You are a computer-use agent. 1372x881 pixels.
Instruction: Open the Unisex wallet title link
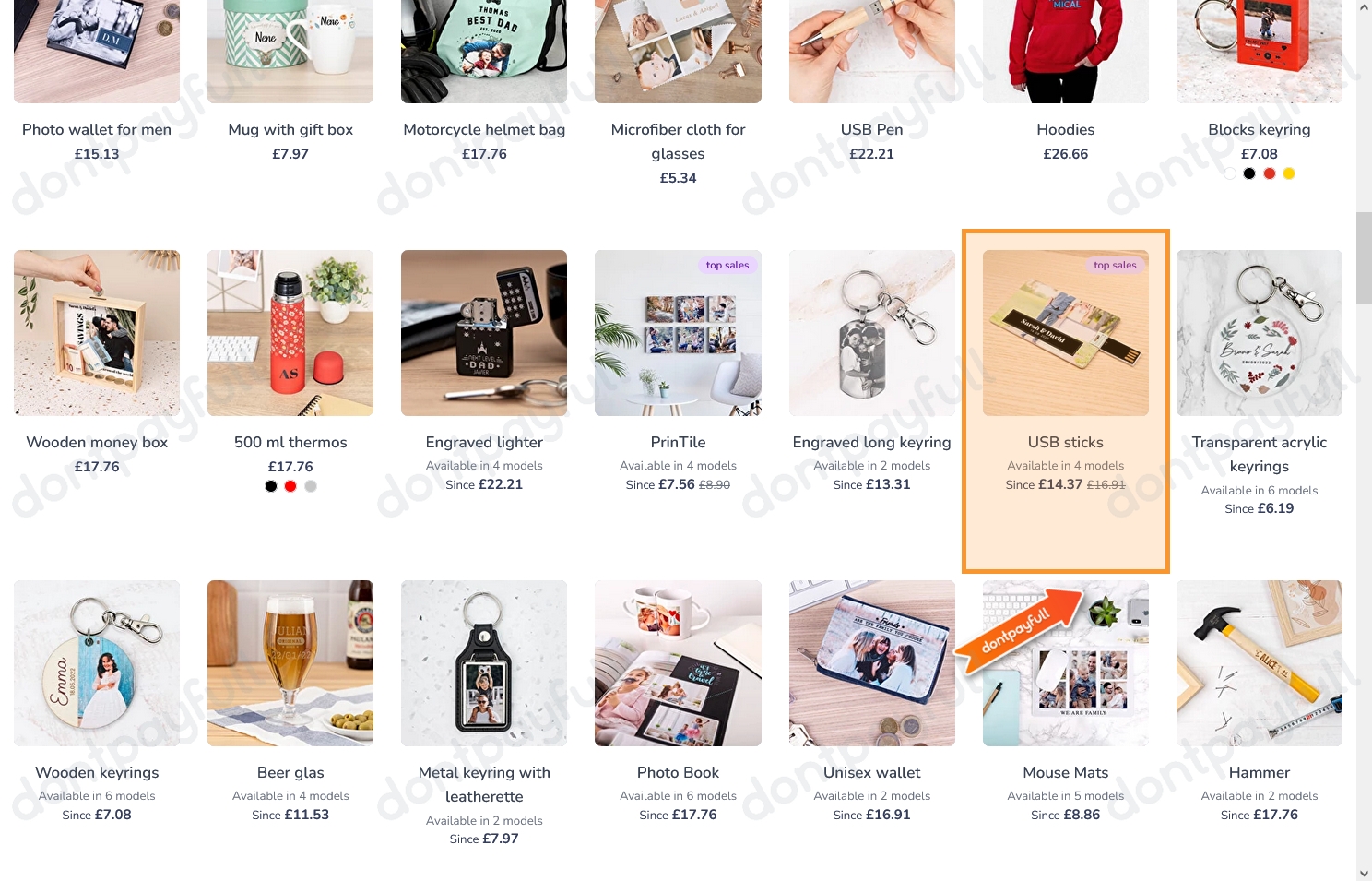point(871,773)
